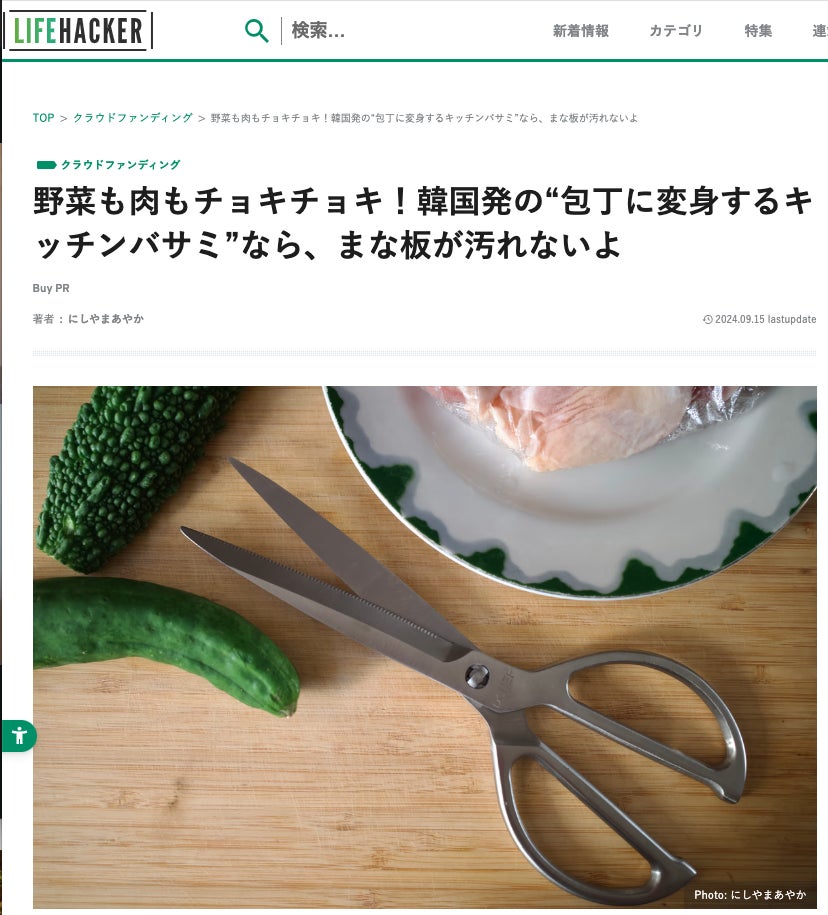Click the Photo にしやまあやか credit caption
Image resolution: width=828 pixels, height=915 pixels.
click(750, 895)
